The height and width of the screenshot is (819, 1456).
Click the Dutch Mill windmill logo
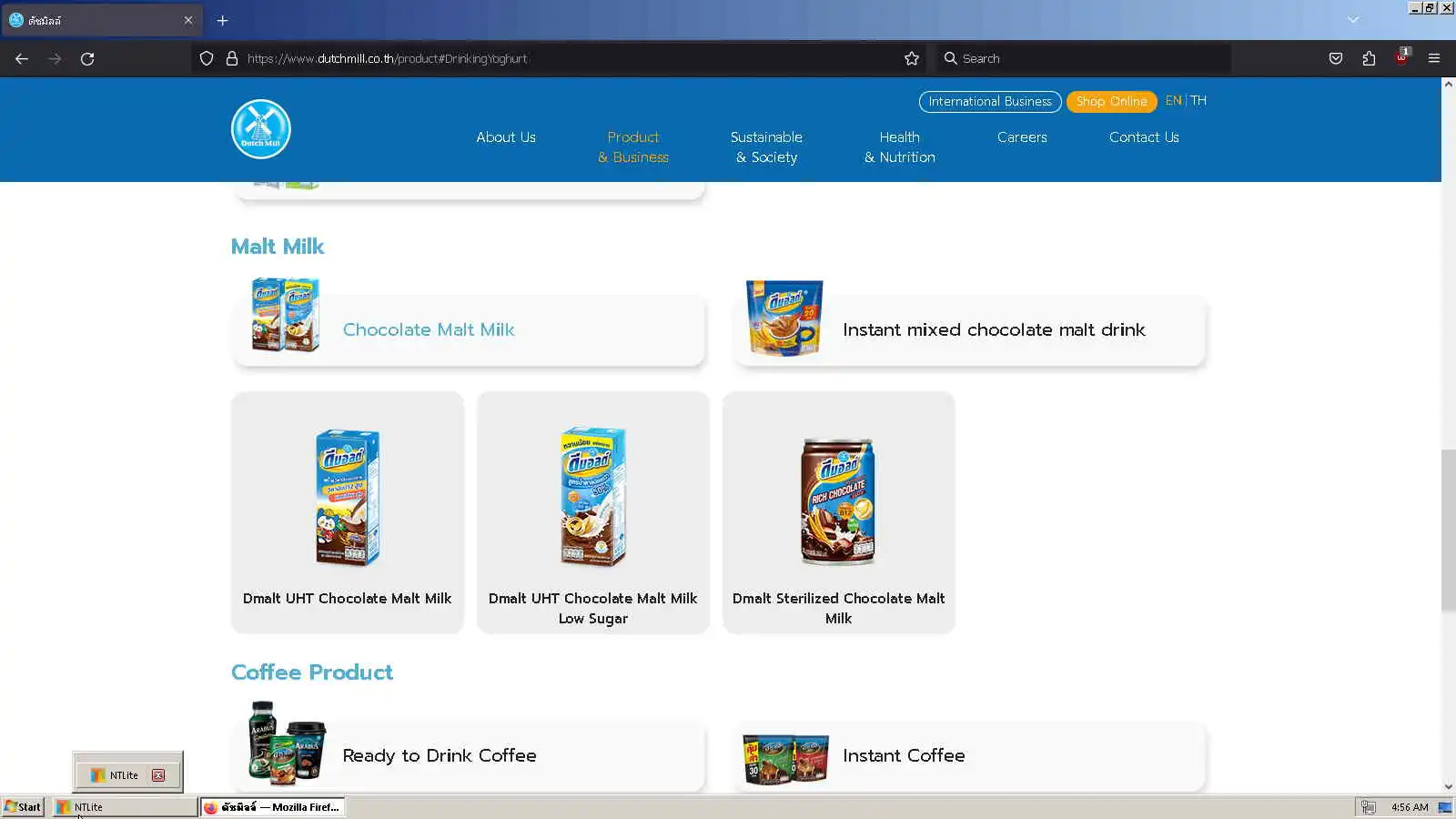coord(261,129)
